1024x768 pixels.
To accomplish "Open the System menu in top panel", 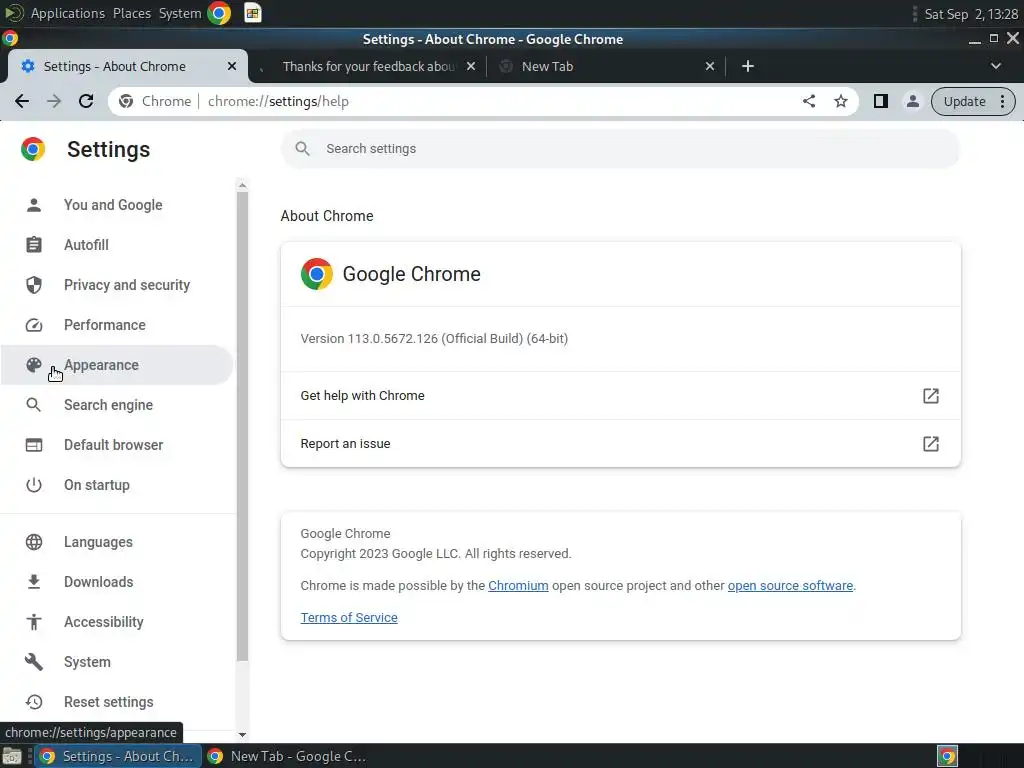I will 180,13.
